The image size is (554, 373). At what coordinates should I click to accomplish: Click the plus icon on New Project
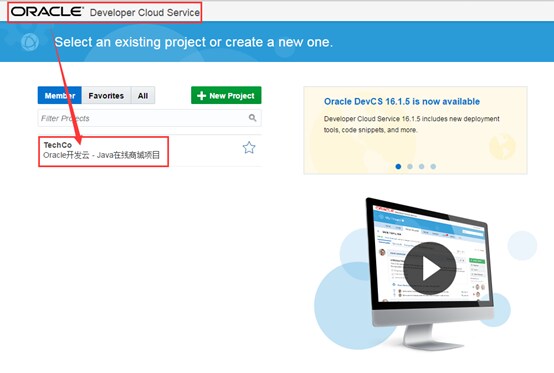tap(201, 96)
